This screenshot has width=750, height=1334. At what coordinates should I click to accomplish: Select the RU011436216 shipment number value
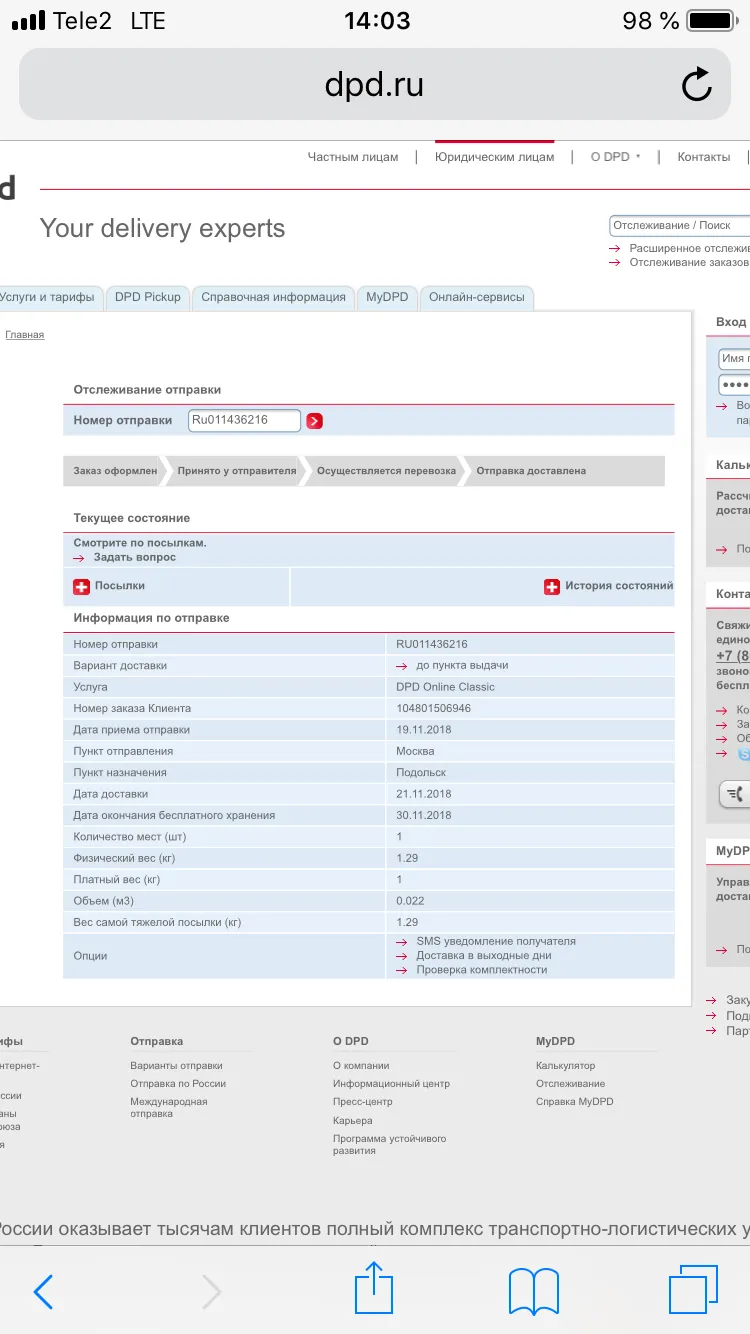(x=432, y=644)
